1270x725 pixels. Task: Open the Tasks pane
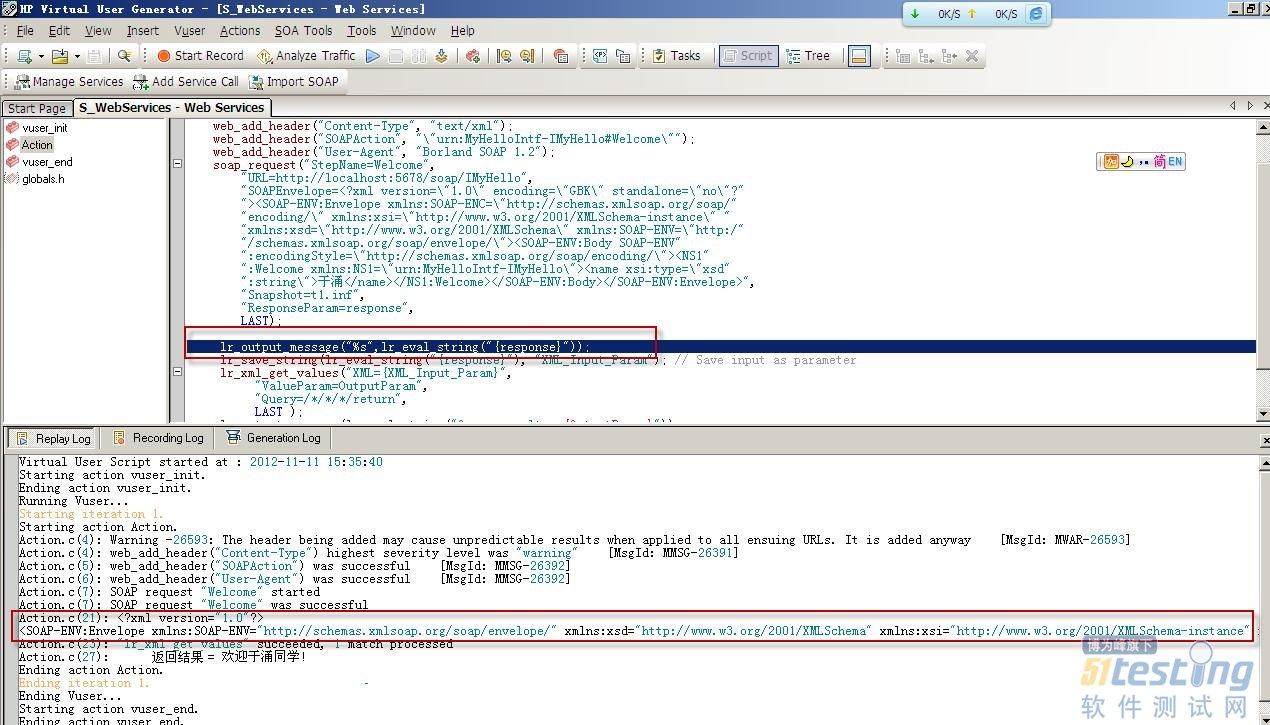[676, 56]
